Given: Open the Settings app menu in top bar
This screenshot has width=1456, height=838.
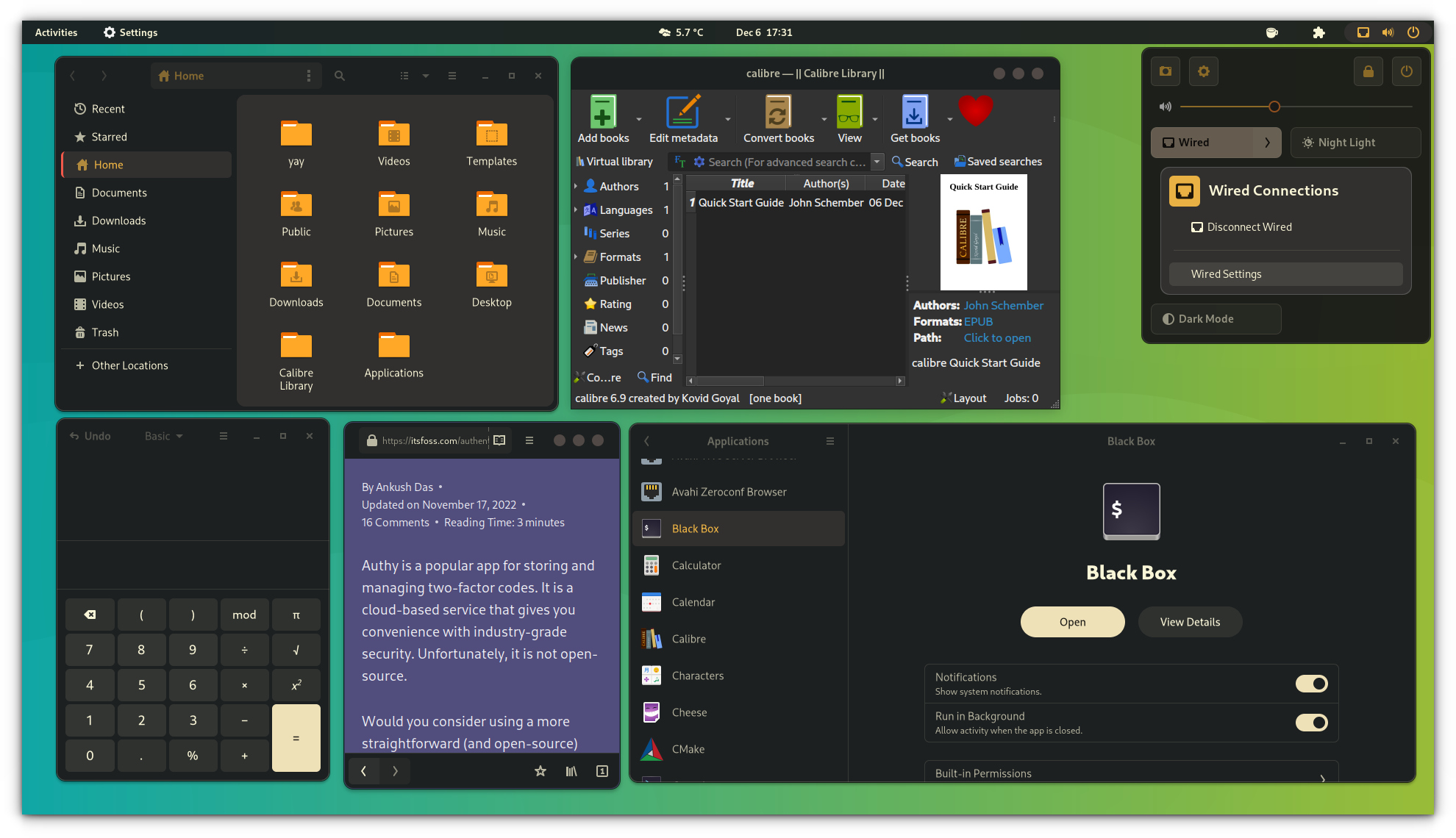Looking at the screenshot, I should [130, 32].
